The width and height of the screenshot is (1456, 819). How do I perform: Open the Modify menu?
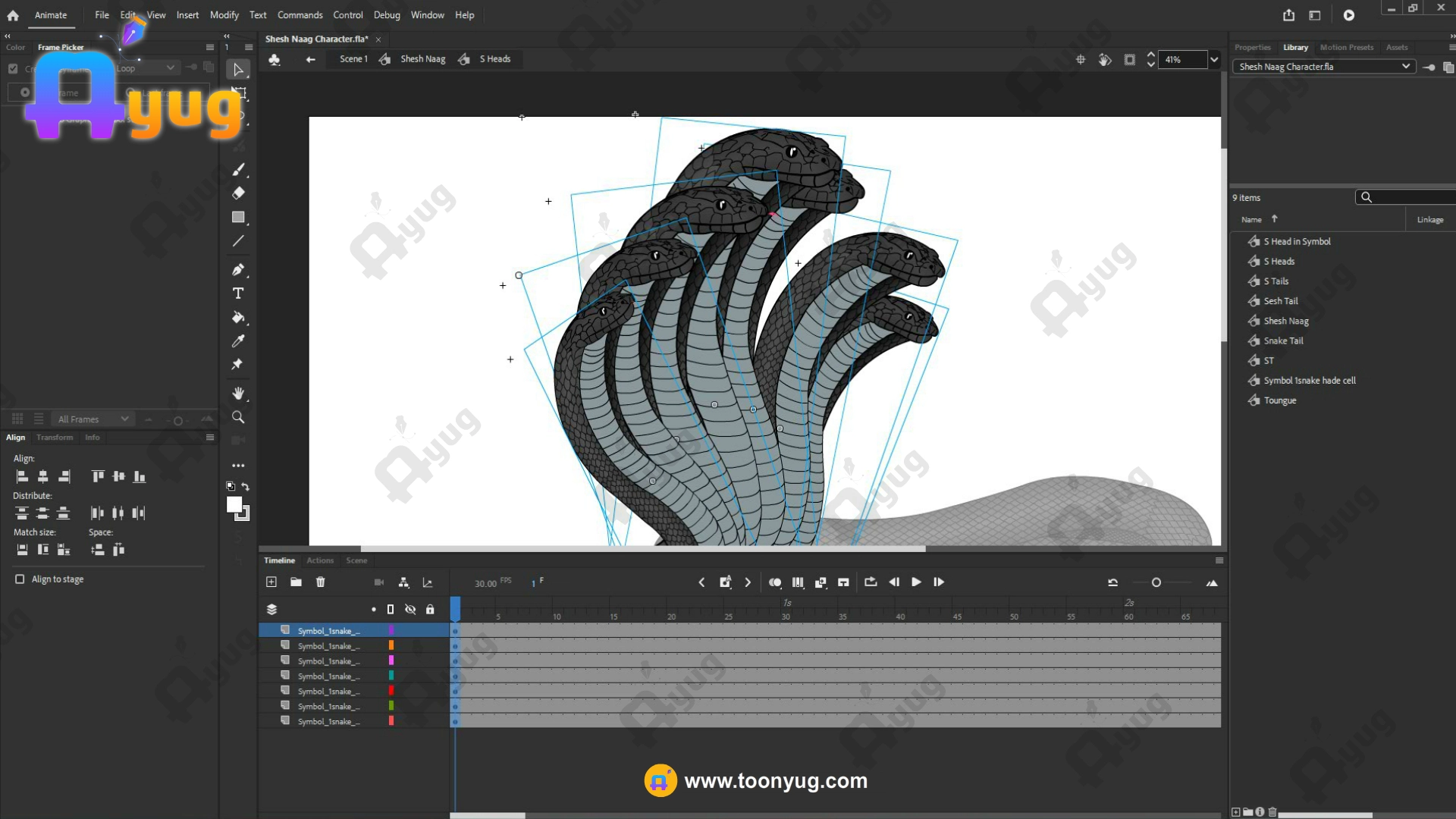pos(224,15)
